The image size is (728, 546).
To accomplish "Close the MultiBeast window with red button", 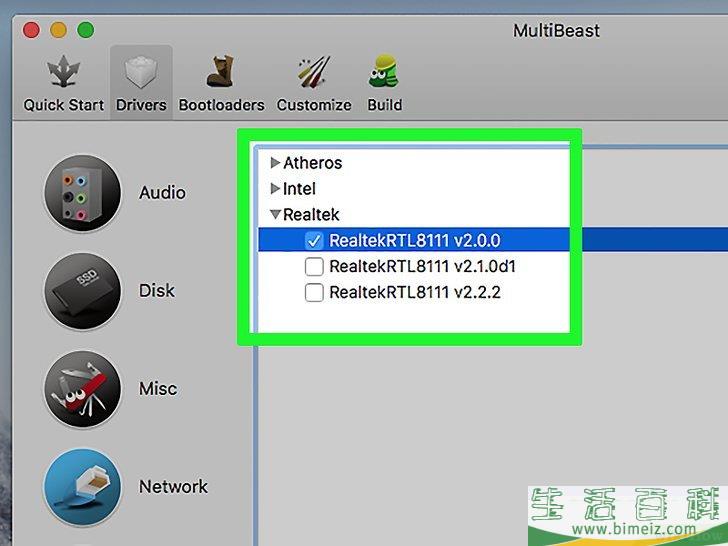I will click(31, 31).
